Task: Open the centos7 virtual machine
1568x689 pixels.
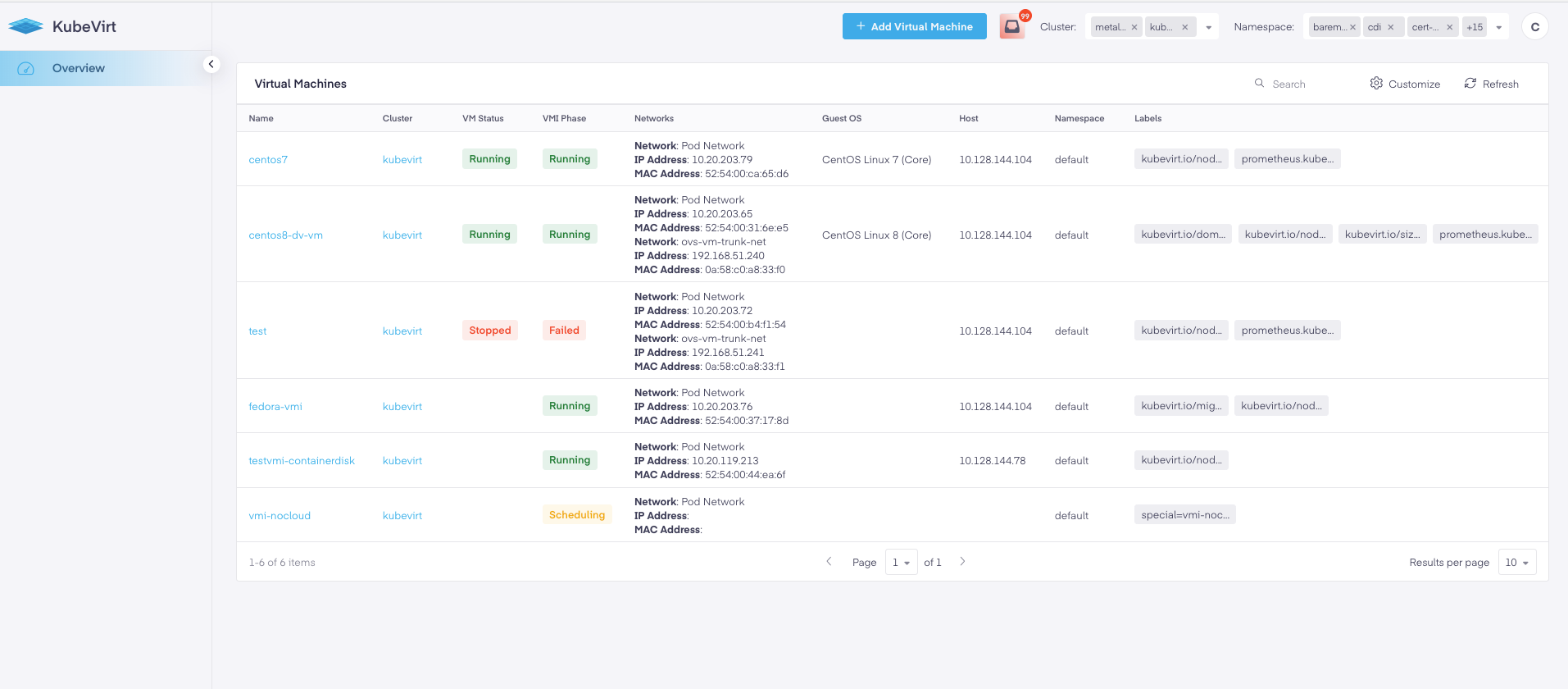Action: [x=268, y=159]
